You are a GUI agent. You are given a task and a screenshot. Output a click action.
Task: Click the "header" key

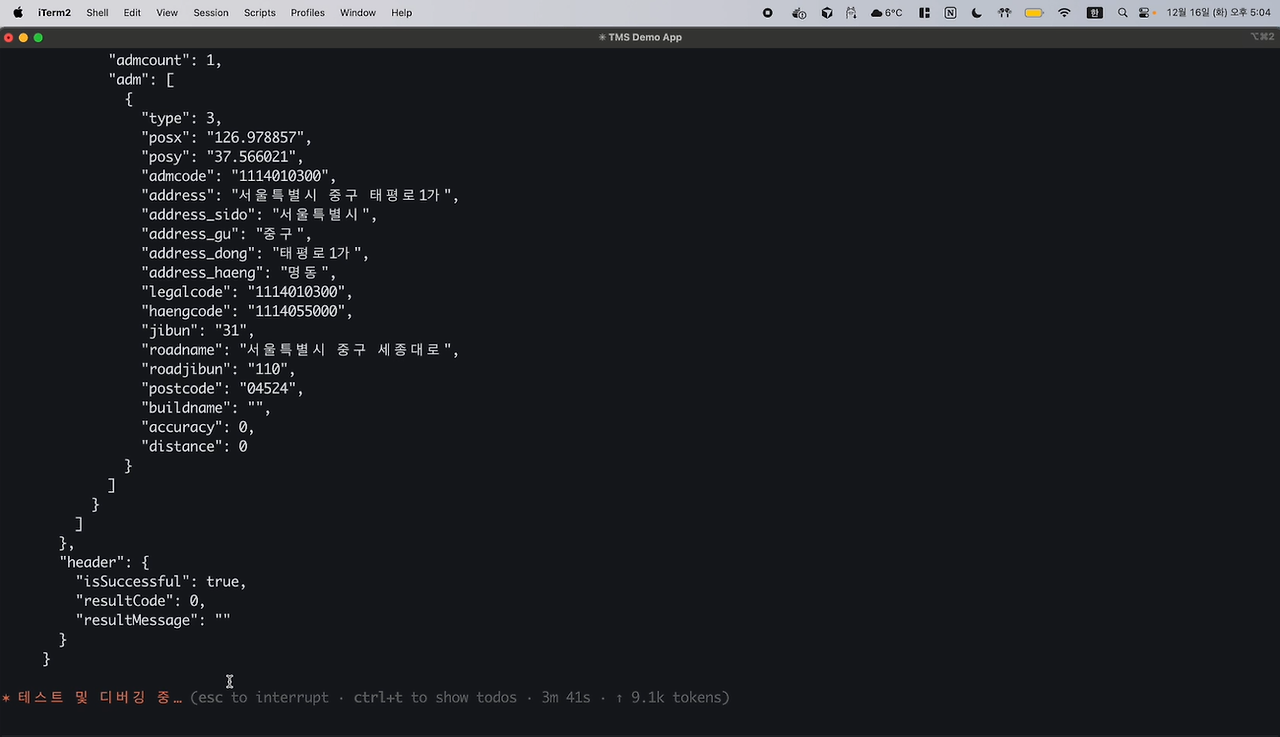pyautogui.click(x=92, y=563)
